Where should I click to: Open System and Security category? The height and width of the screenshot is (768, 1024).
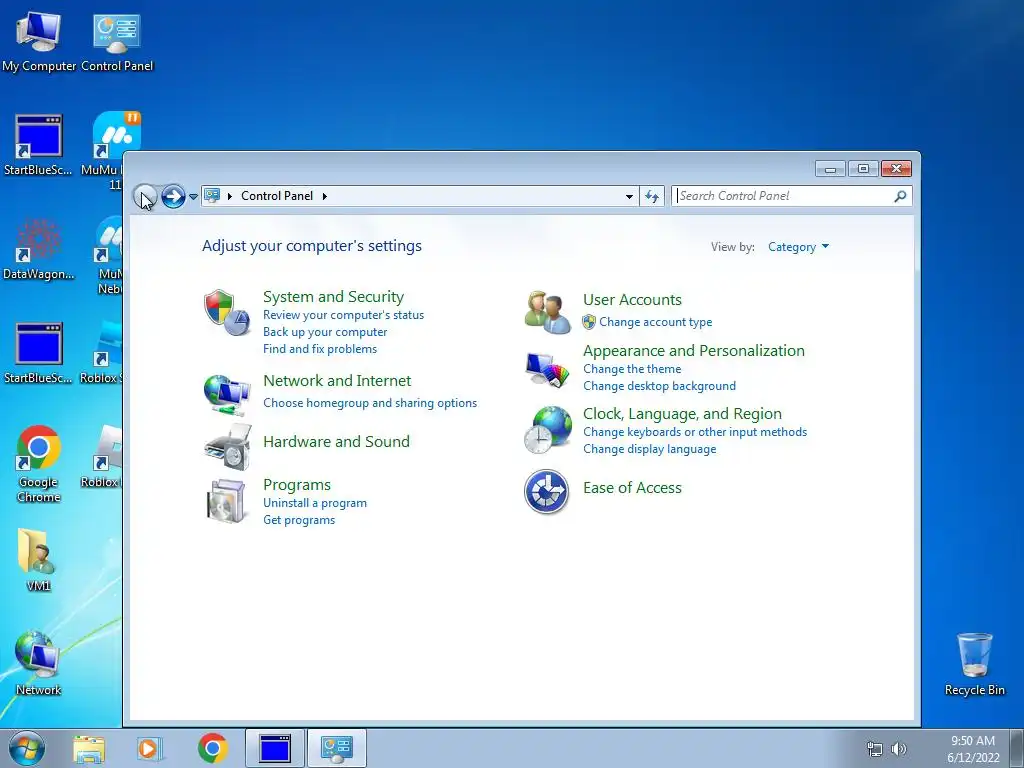pyautogui.click(x=334, y=296)
